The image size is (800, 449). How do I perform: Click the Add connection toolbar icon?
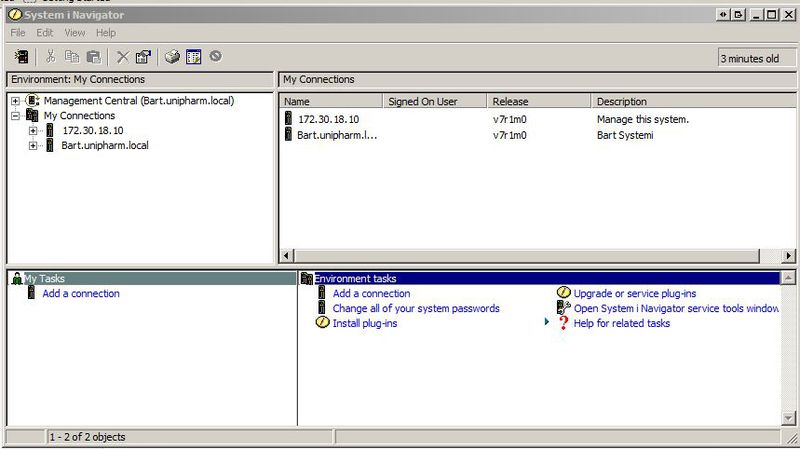pos(21,57)
